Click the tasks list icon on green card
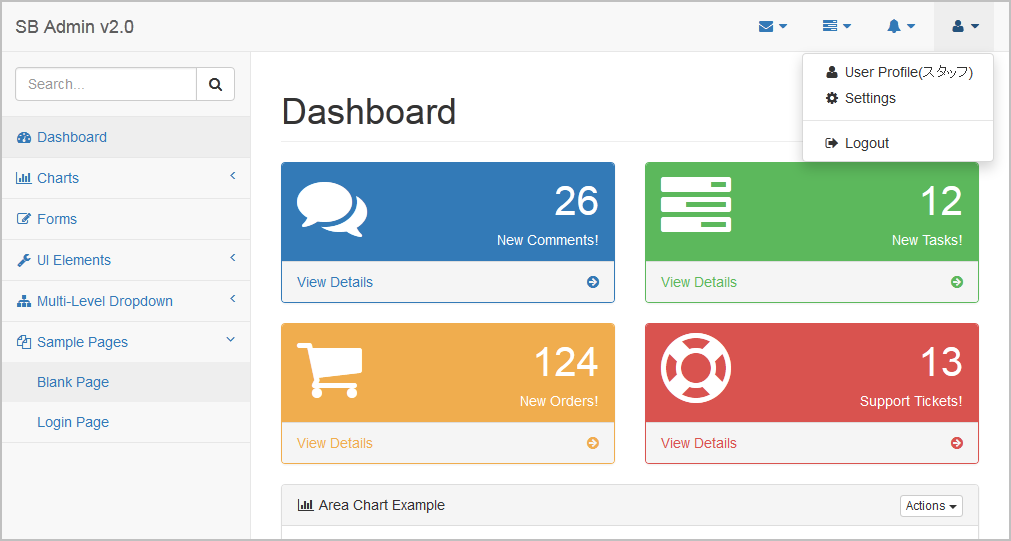The width and height of the screenshot is (1011, 541). coord(696,204)
